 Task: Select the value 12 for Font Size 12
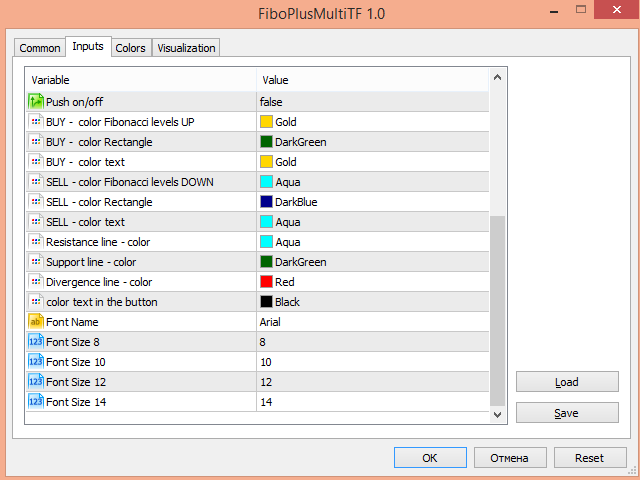266,382
